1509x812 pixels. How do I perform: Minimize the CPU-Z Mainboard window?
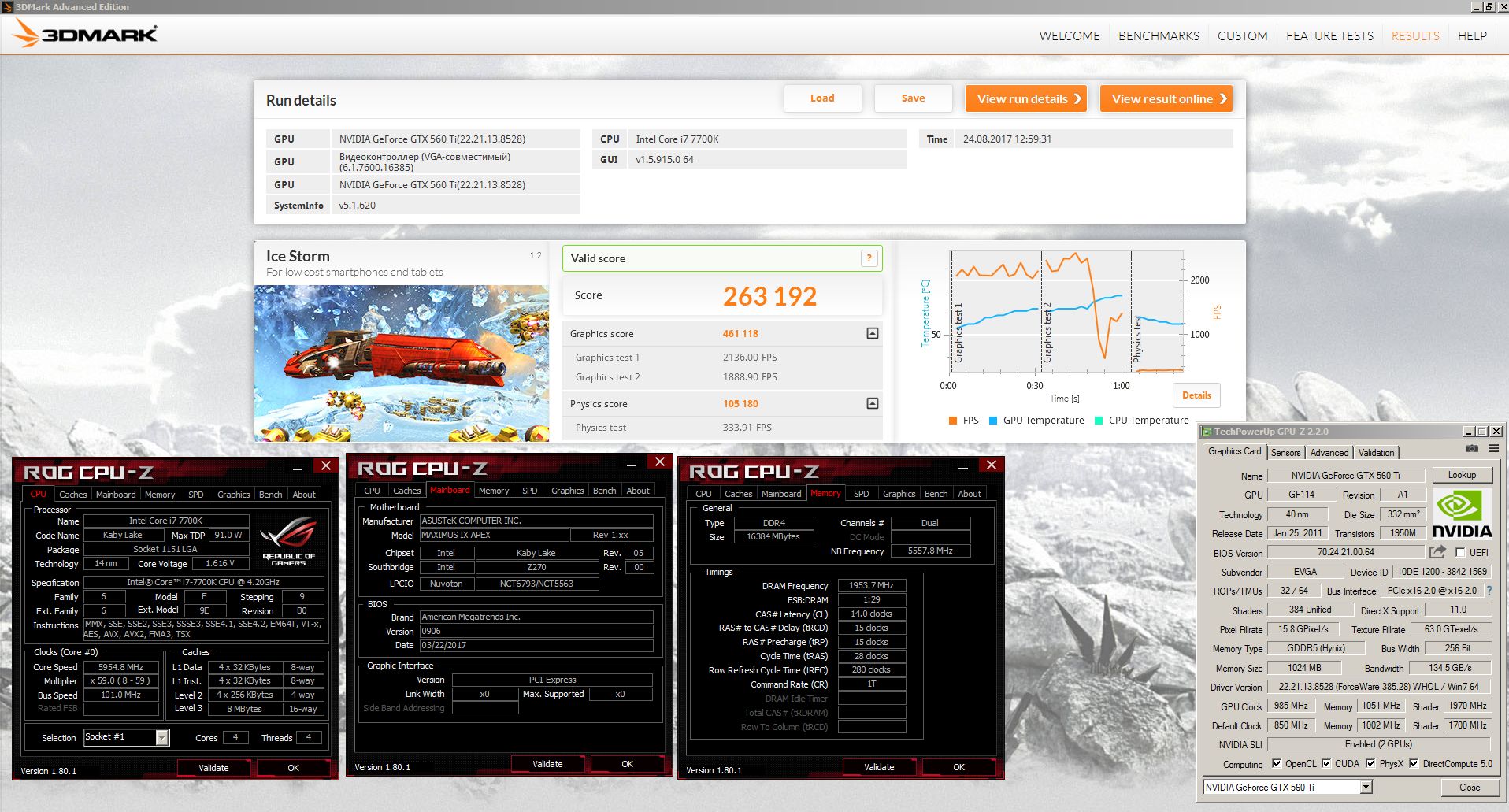pyautogui.click(x=632, y=465)
